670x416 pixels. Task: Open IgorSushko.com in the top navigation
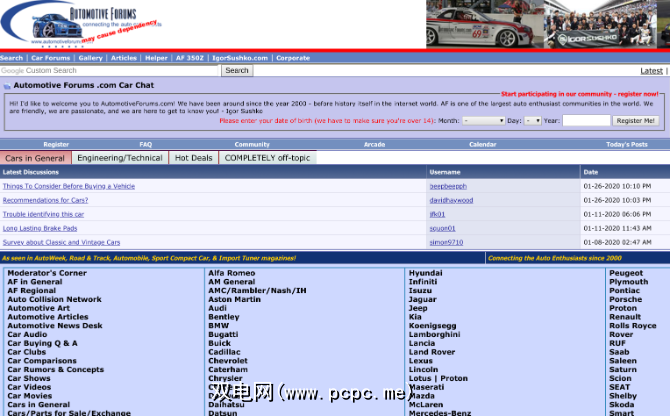click(x=240, y=58)
